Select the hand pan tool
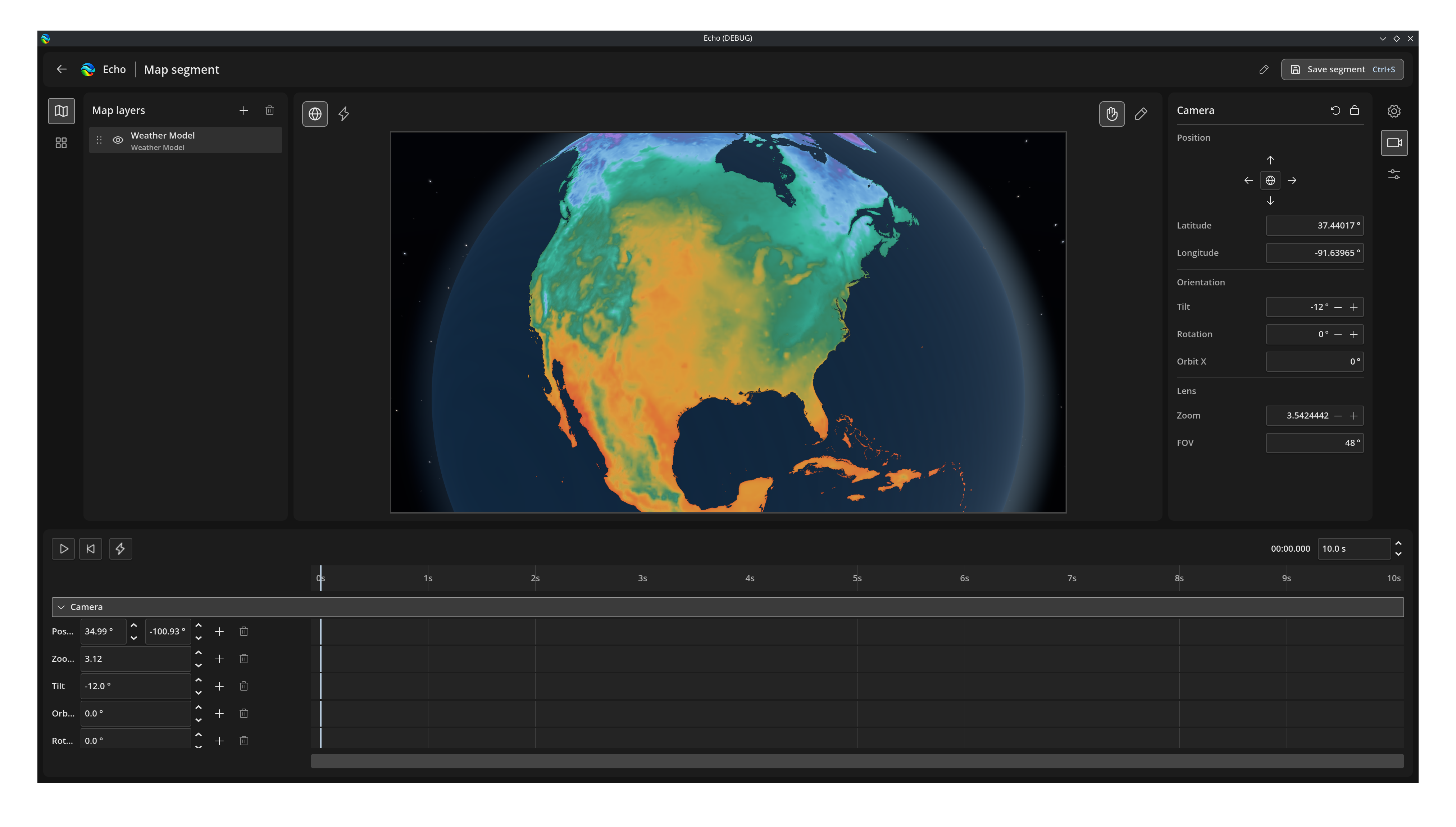The height and width of the screenshot is (827, 1456). pyautogui.click(x=1111, y=114)
